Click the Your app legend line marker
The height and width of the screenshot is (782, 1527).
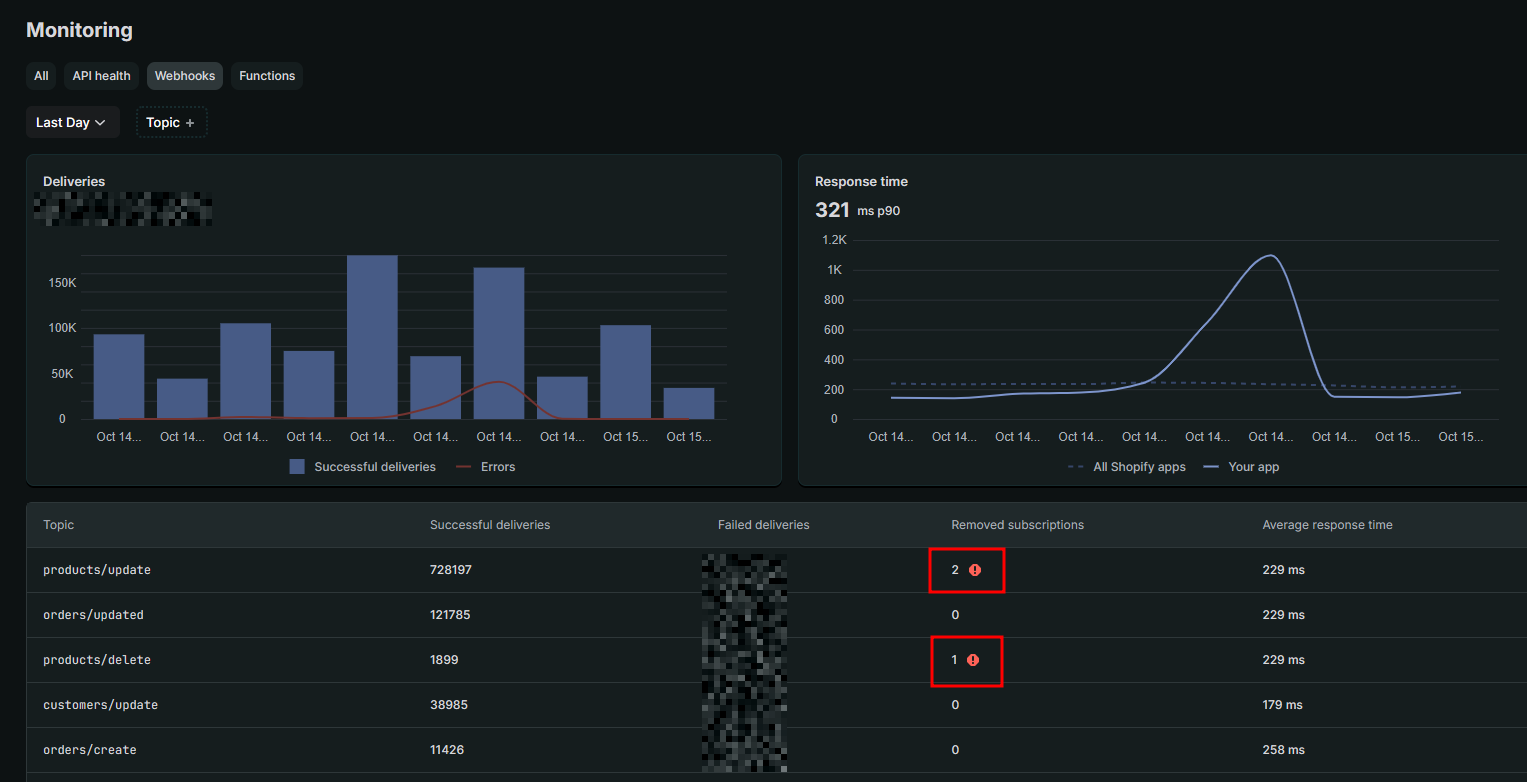1211,467
